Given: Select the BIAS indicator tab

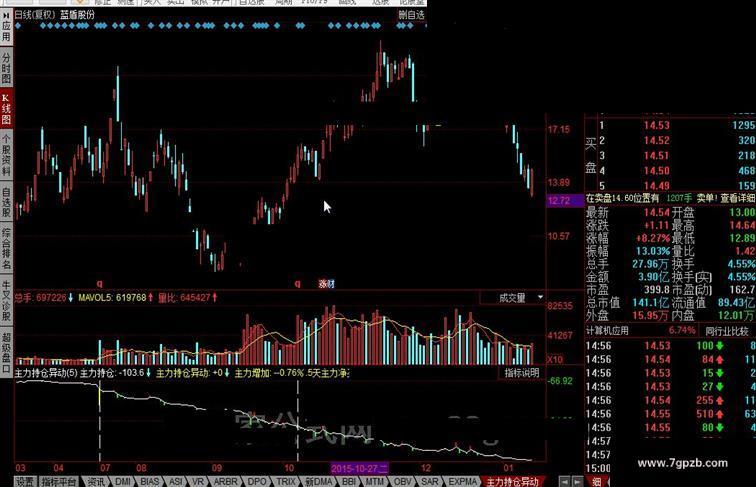Looking at the screenshot, I should tap(149, 481).
